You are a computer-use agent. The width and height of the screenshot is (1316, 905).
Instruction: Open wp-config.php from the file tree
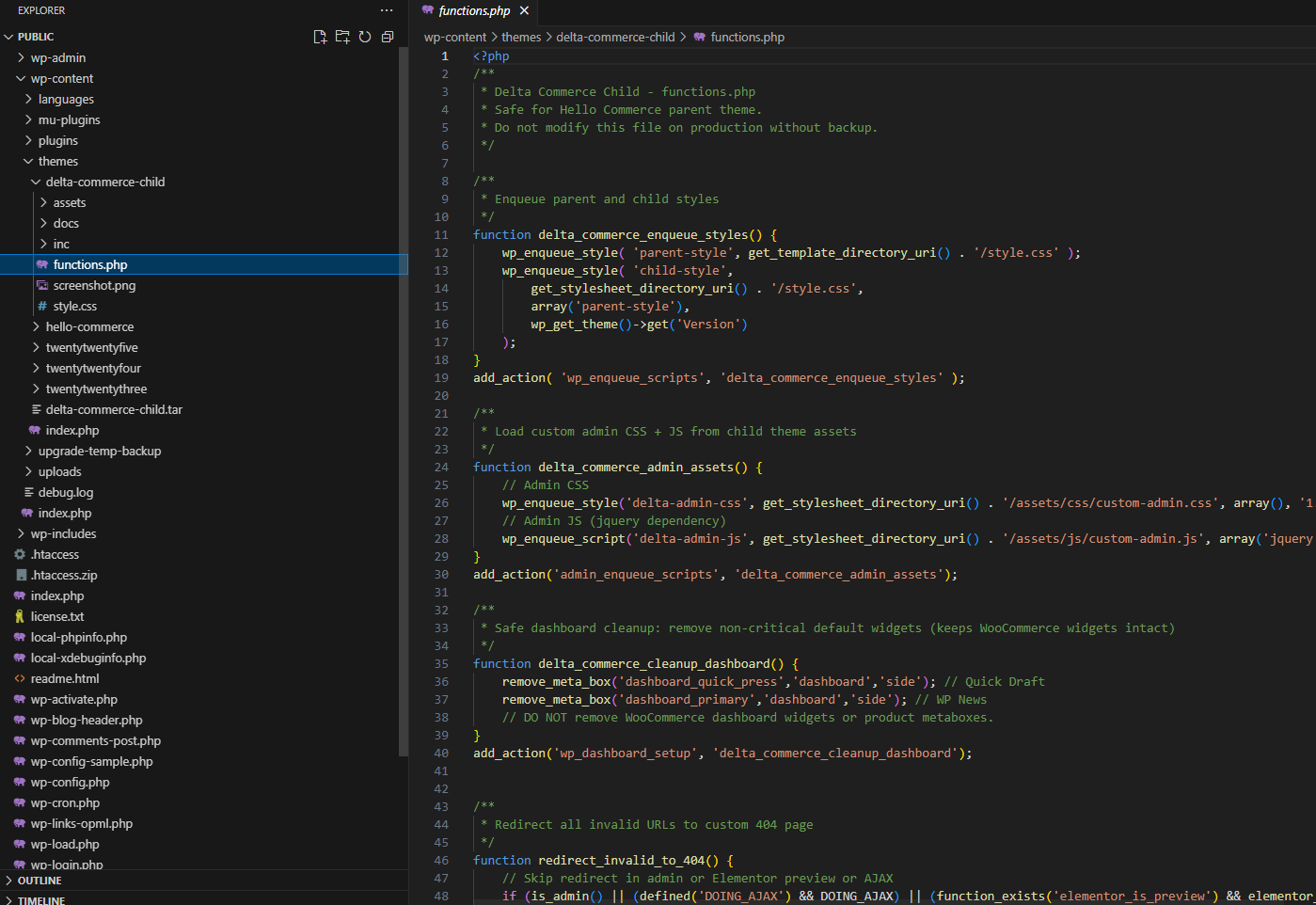coord(70,782)
